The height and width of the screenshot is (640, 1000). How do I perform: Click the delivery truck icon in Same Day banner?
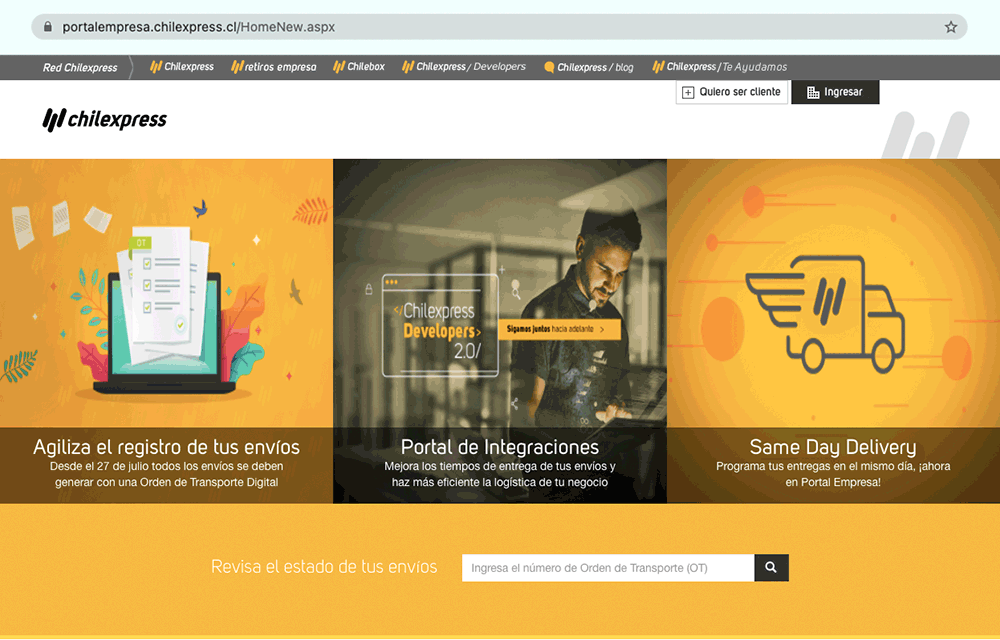(825, 314)
